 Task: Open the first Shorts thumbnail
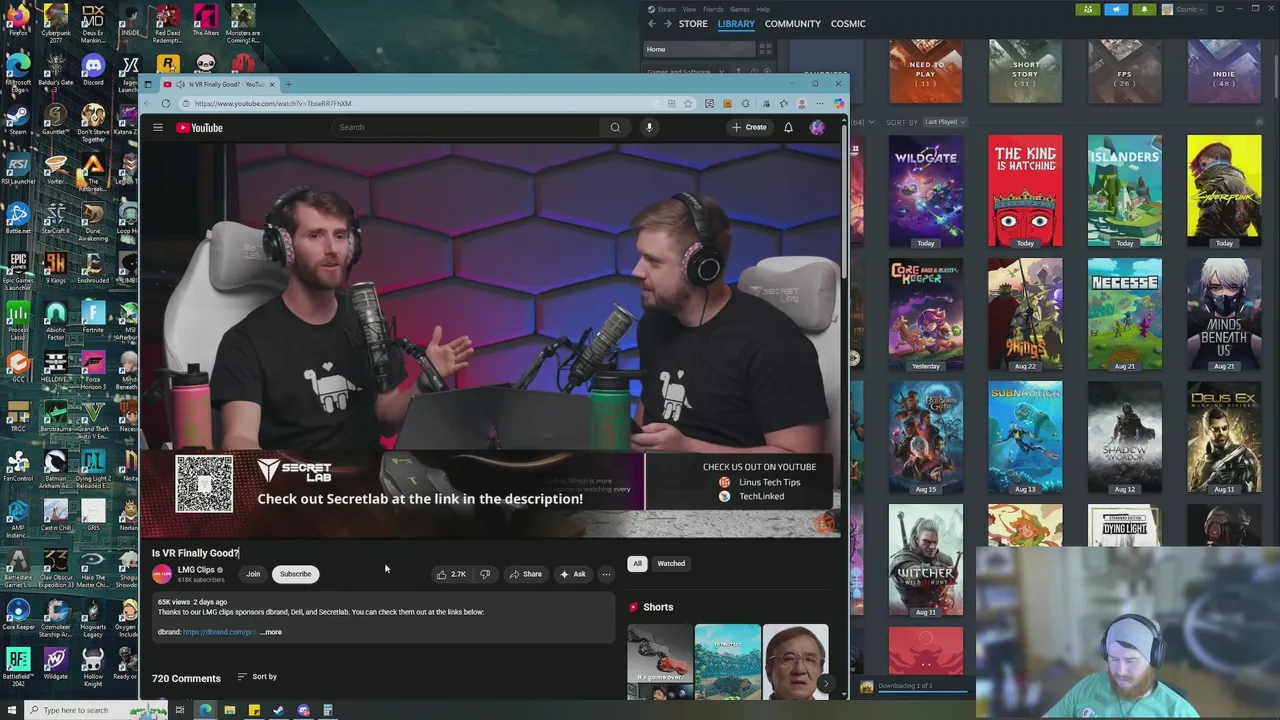coord(660,662)
